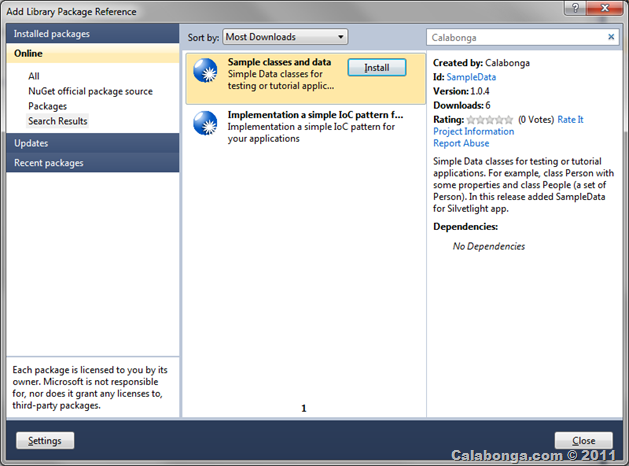The image size is (629, 466).
Task: Open the Recent packages section
Action: pos(93,163)
